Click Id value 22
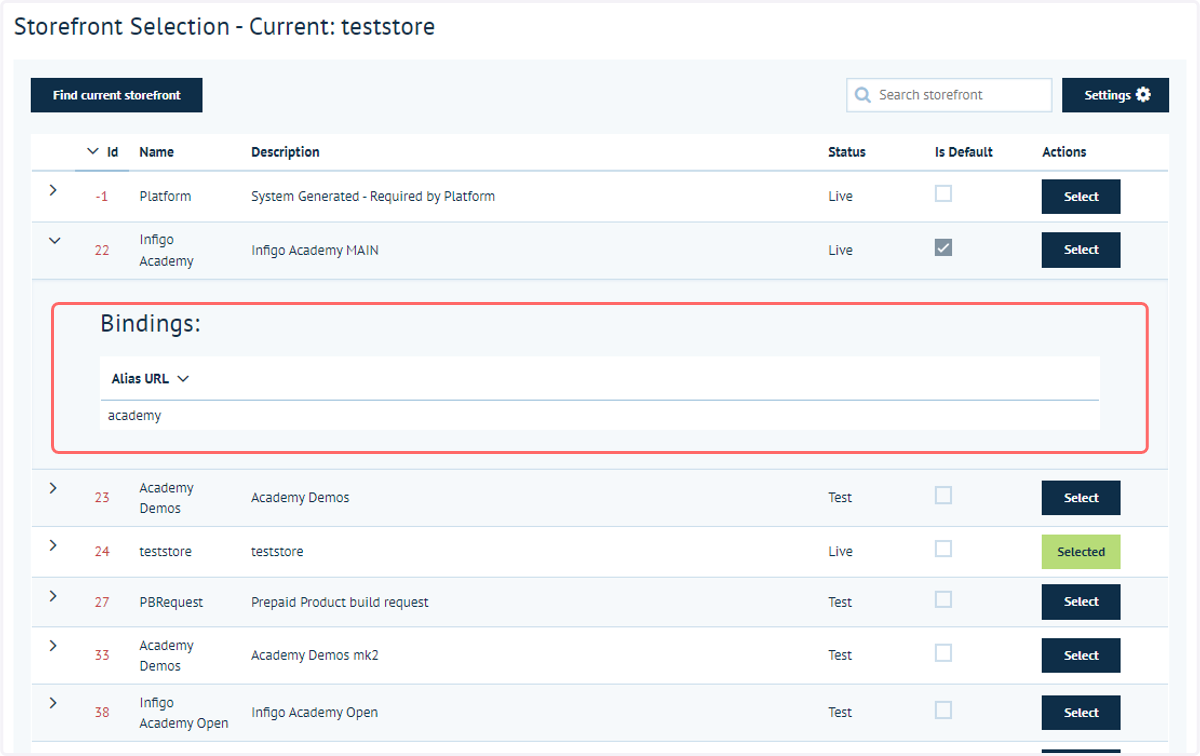1200x756 pixels. 102,250
